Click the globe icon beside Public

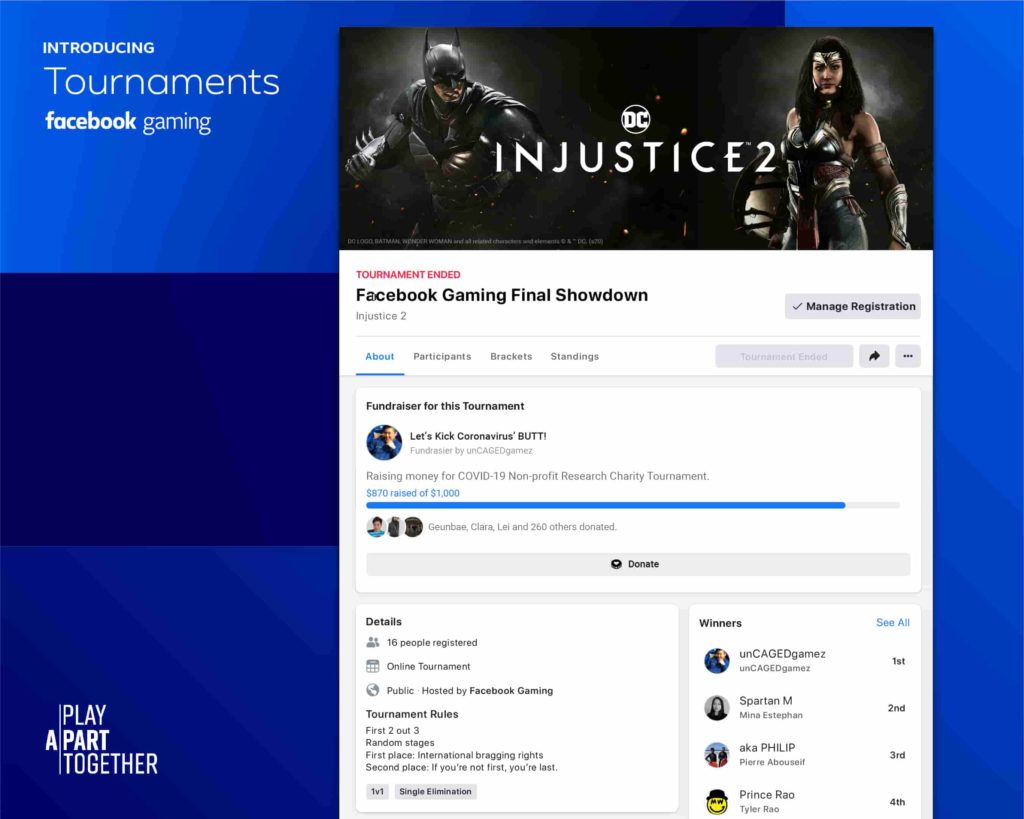(x=373, y=690)
